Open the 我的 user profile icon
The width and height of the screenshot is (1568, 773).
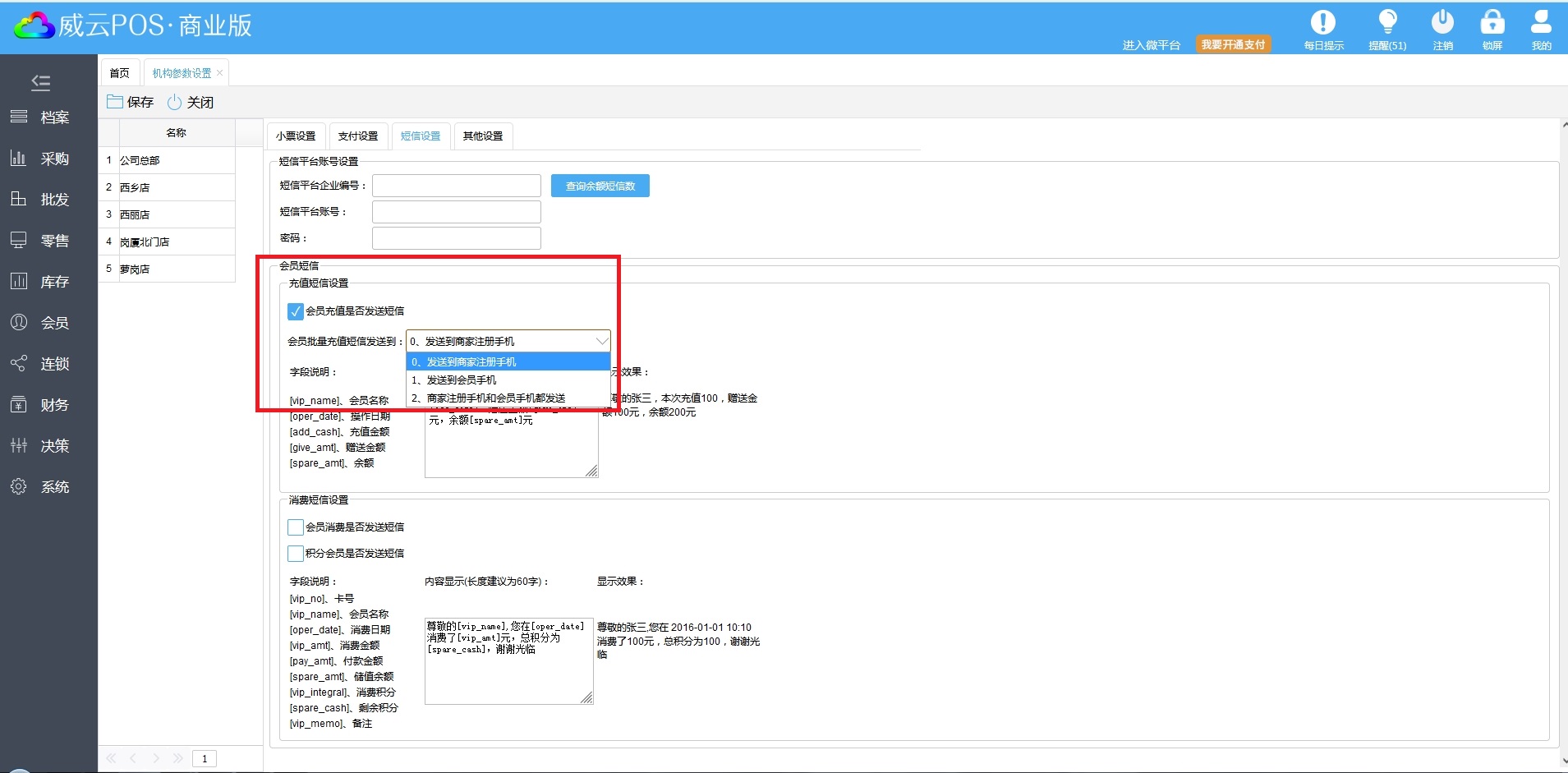pos(1541,23)
